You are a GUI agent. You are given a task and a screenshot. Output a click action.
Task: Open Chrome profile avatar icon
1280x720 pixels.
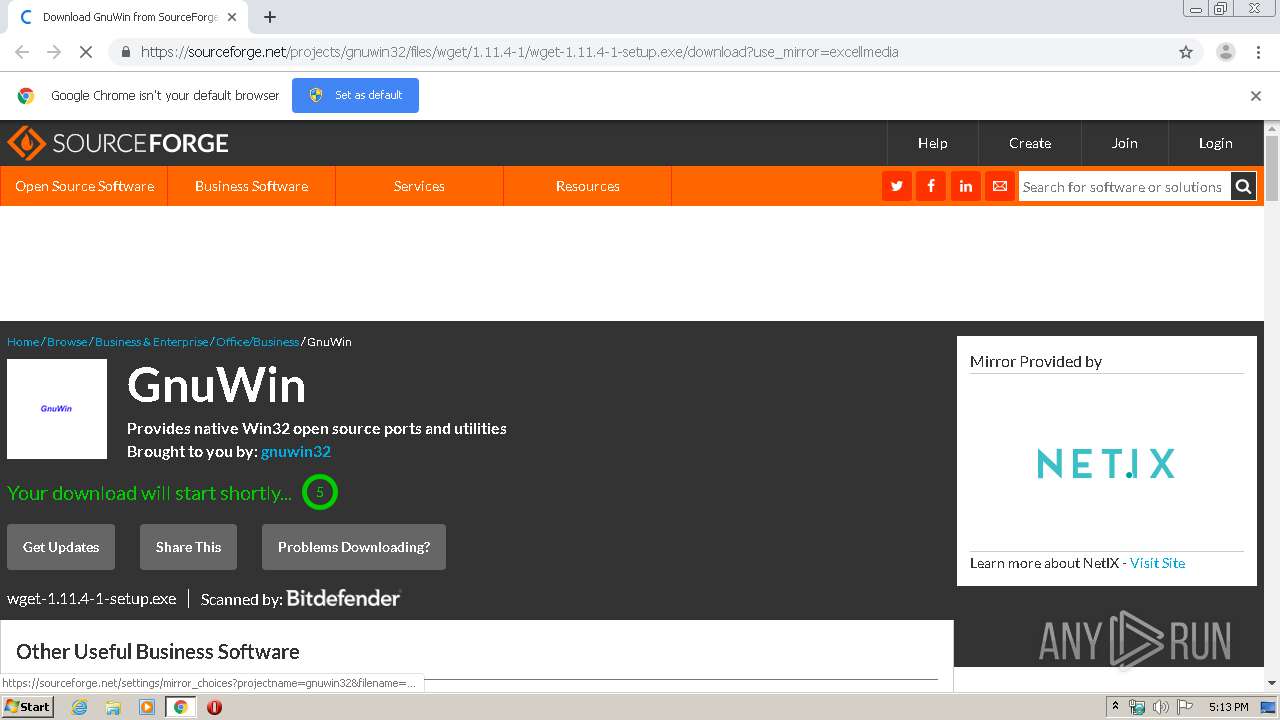point(1225,52)
